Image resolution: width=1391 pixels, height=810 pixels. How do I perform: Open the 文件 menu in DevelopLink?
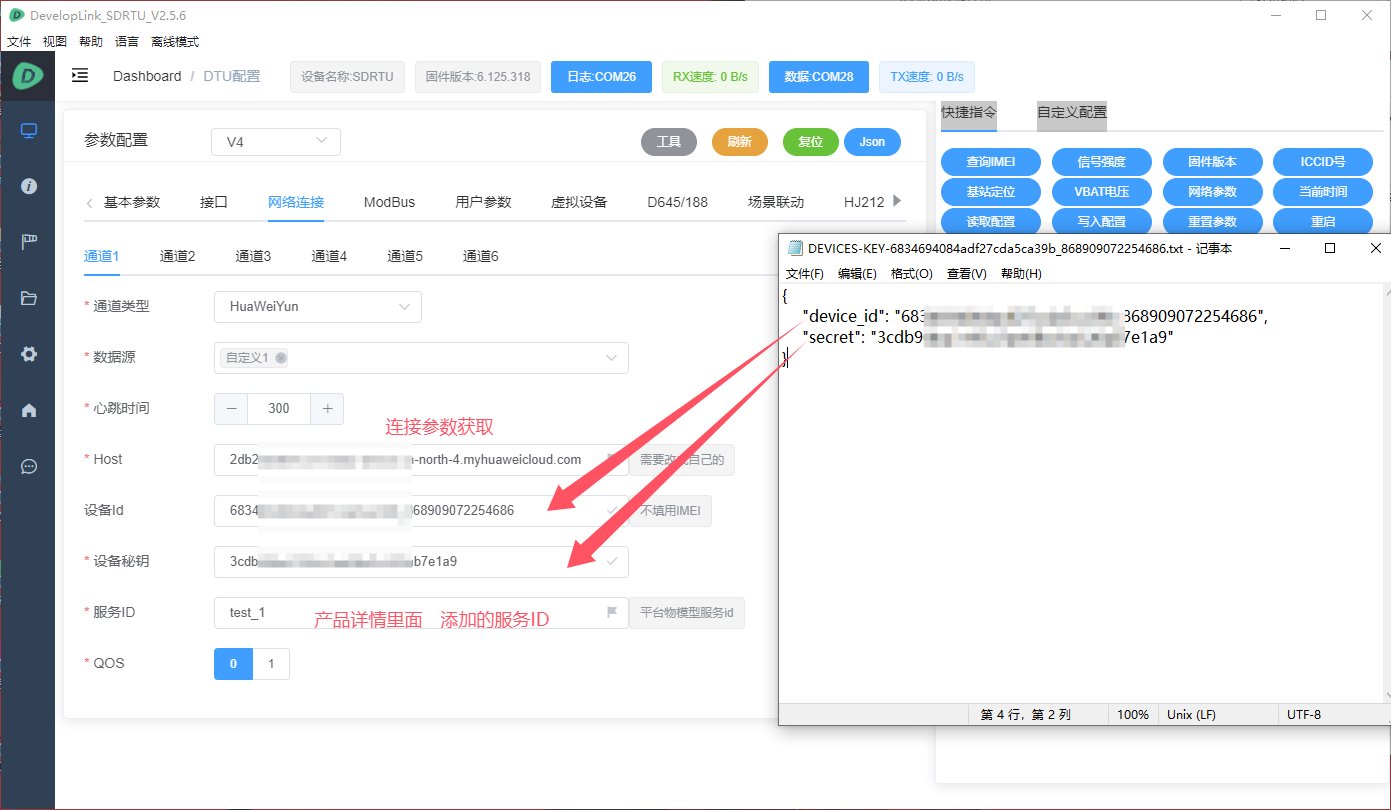(x=19, y=42)
